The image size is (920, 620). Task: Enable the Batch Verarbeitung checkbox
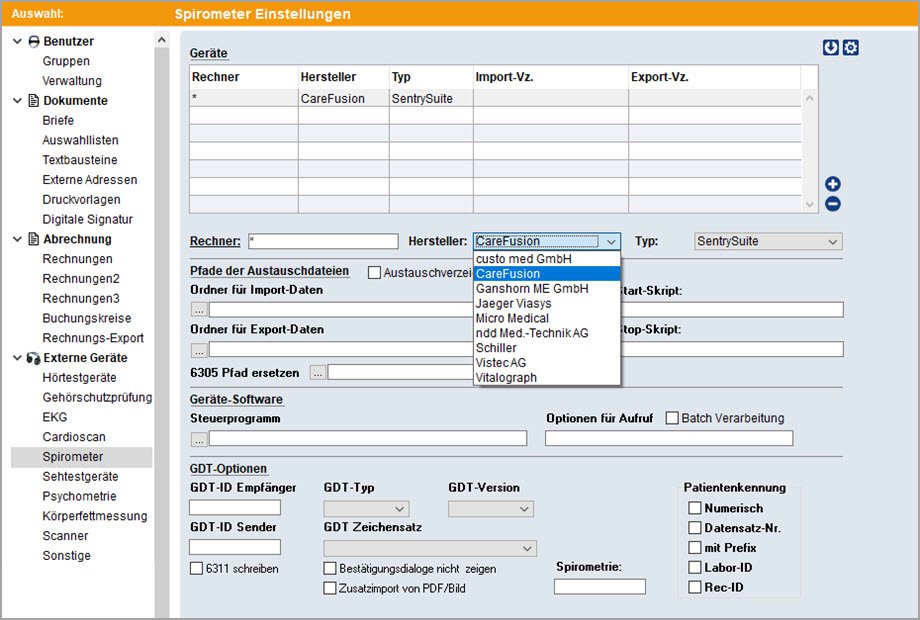673,418
